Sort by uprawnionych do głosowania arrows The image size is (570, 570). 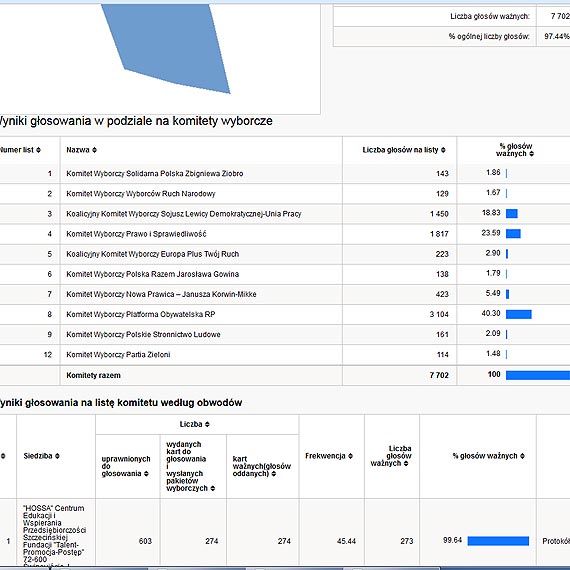[146, 474]
